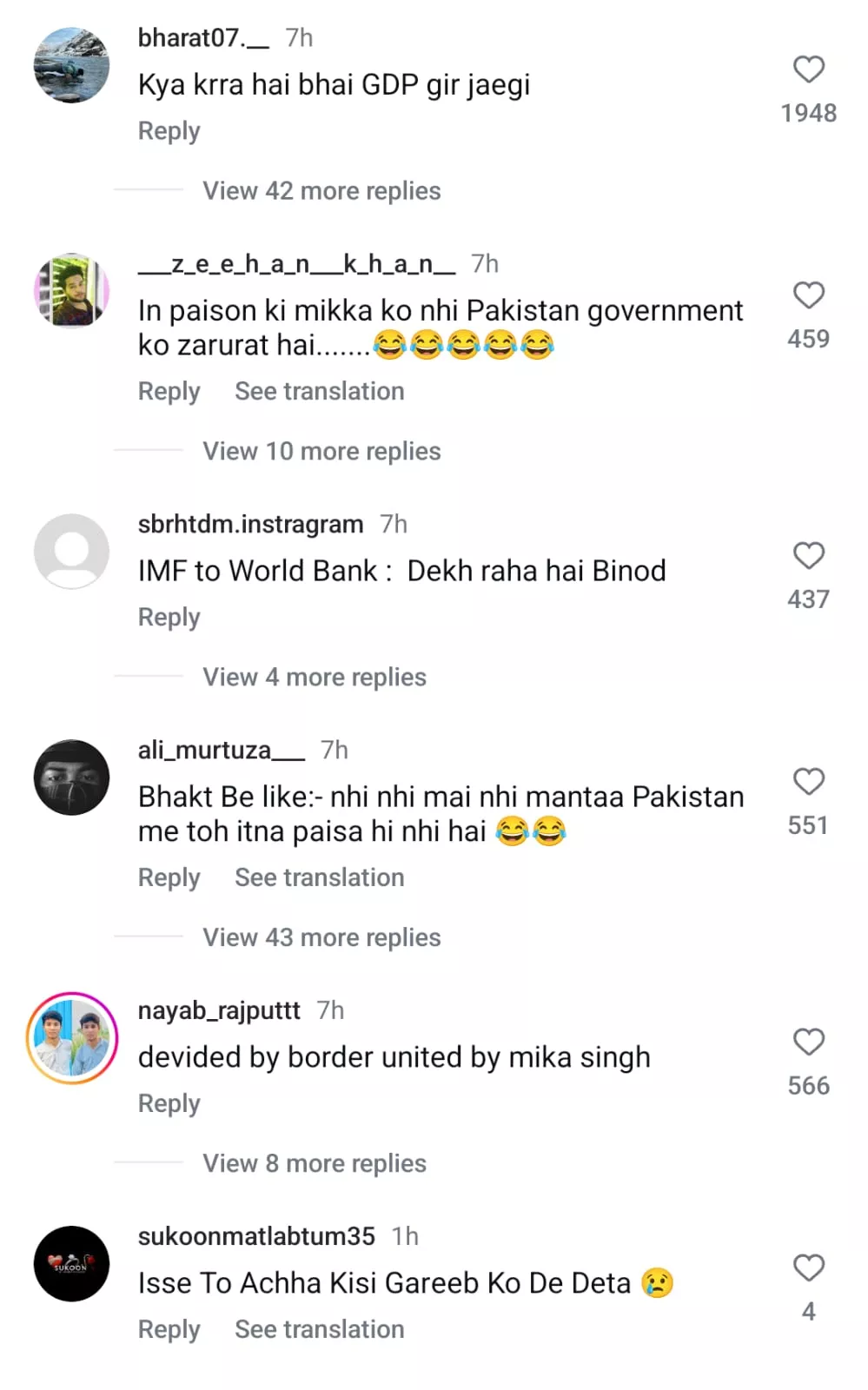Translate sukoonmatlabtum35's comment
Screen dimensions: 868x1390
[319, 1329]
